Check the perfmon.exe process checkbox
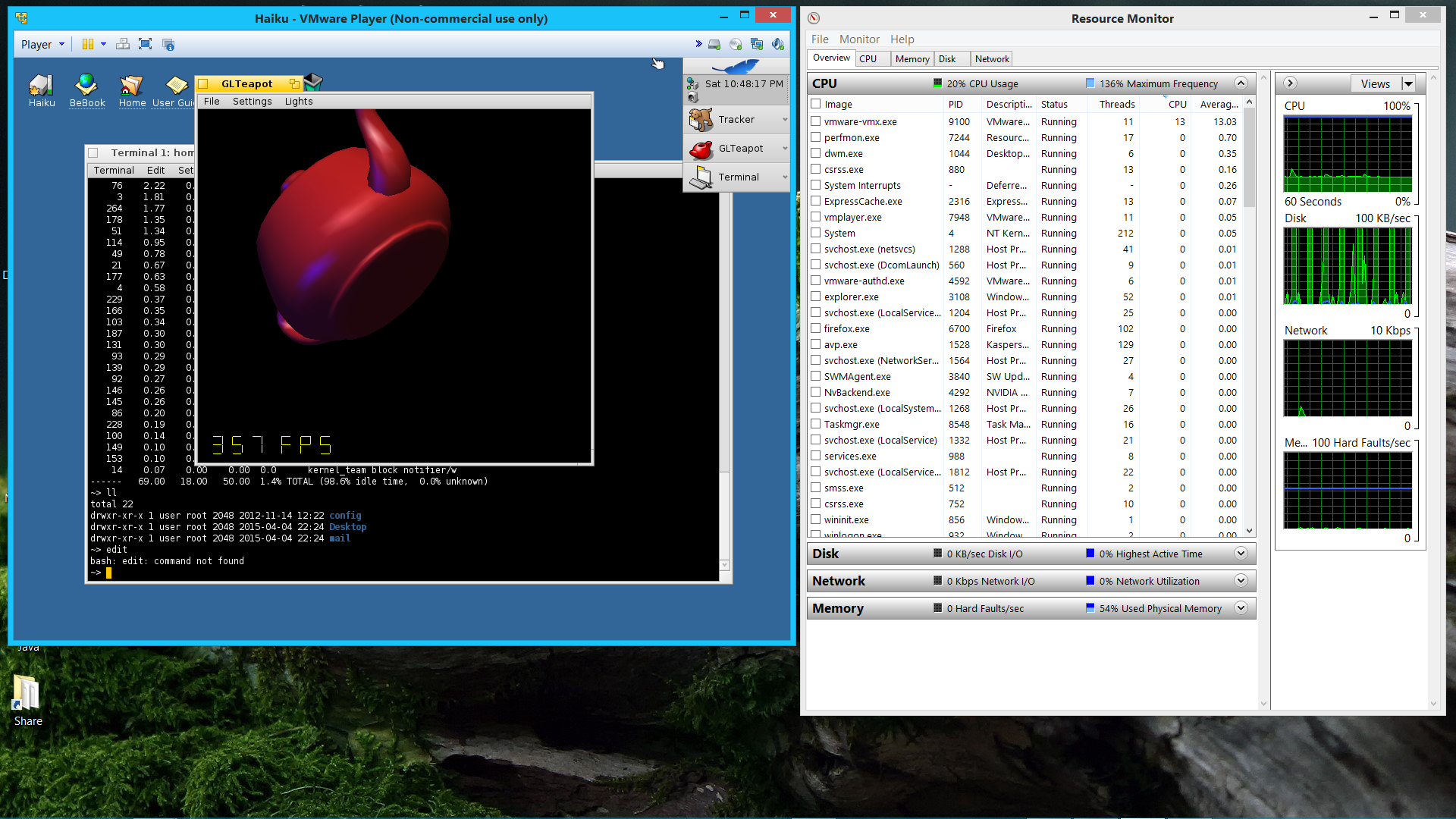Viewport: 1456px width, 819px height. coord(816,137)
